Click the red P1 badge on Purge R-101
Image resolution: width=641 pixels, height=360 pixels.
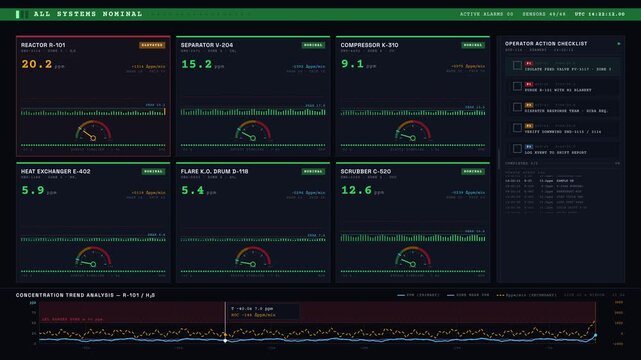(x=529, y=84)
